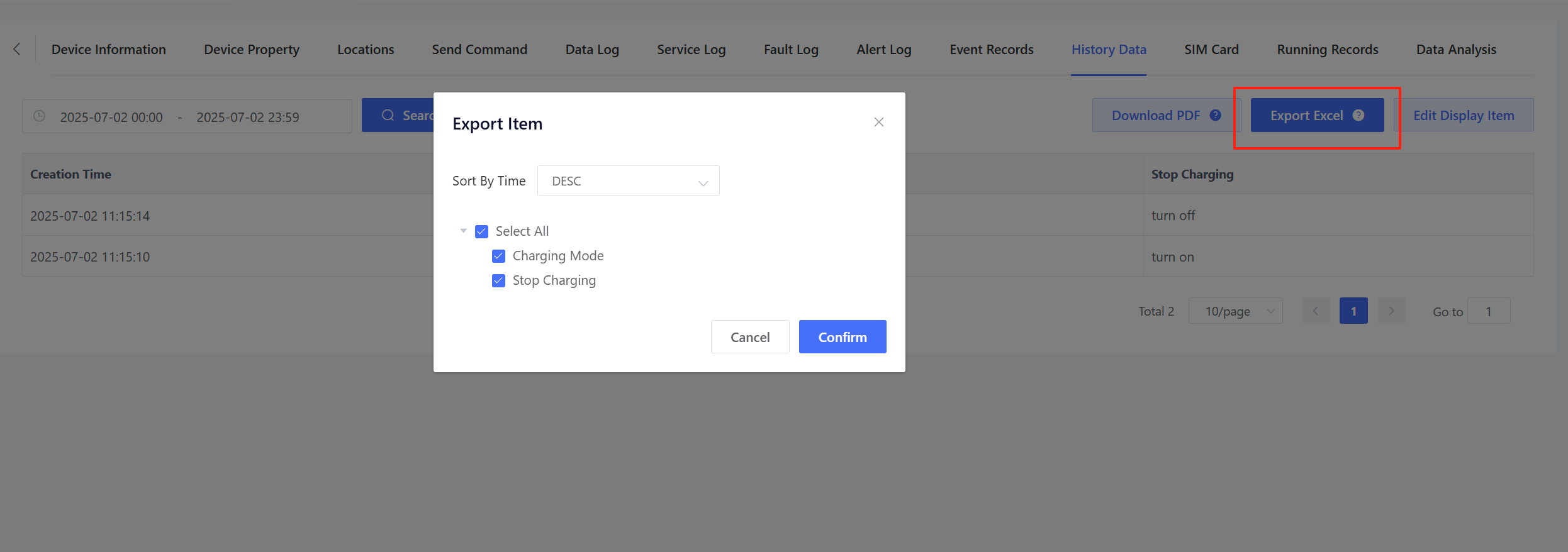Collapse the Select All tree arrow

point(464,231)
